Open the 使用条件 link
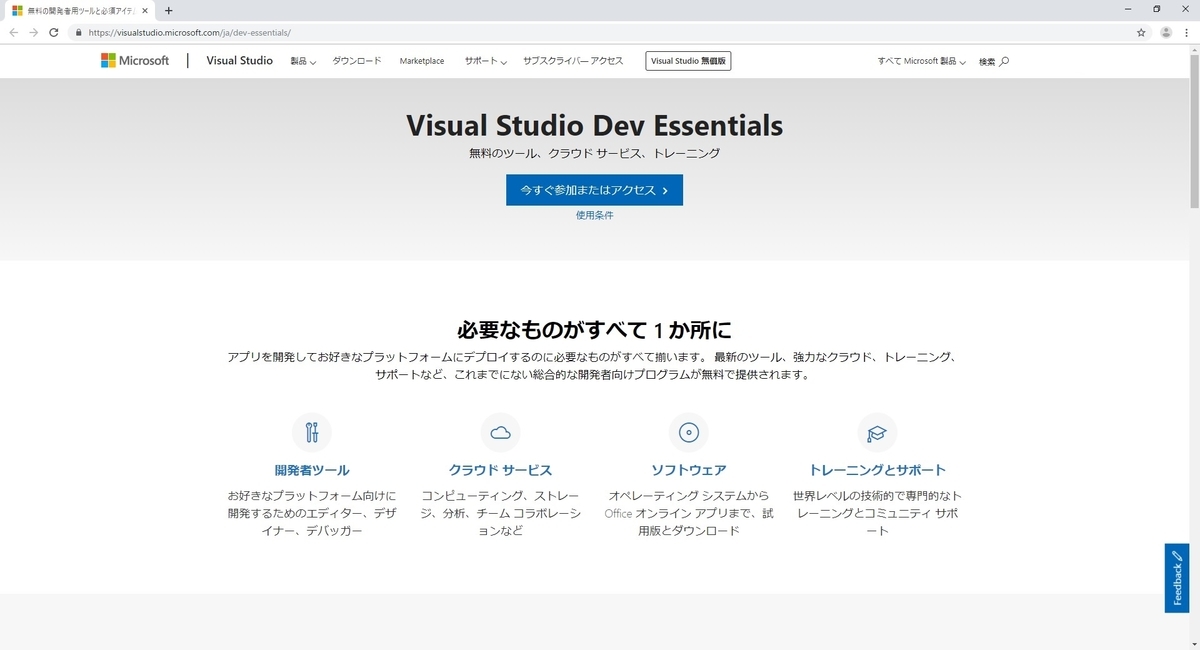1200x650 pixels. pos(594,215)
